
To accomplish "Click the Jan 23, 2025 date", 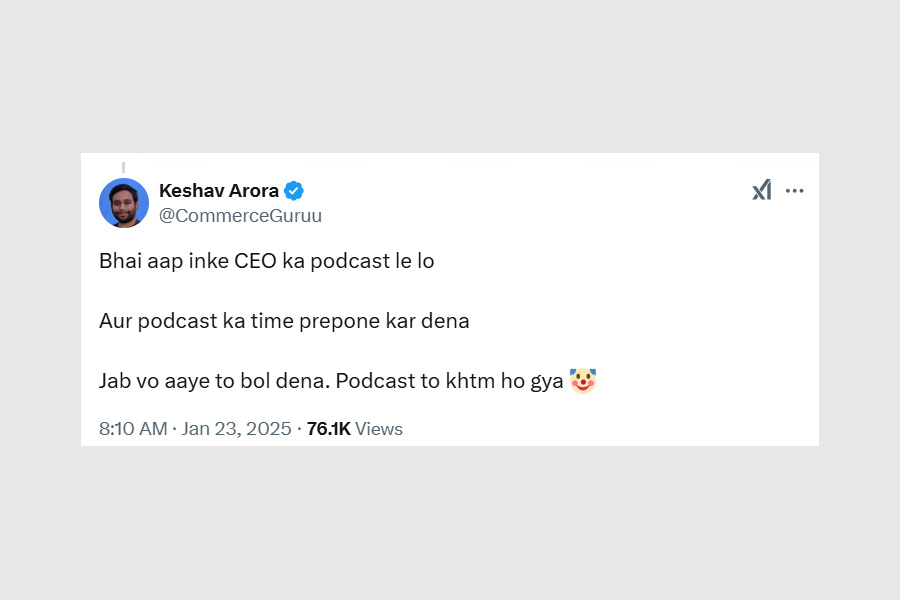I will pyautogui.click(x=236, y=429).
